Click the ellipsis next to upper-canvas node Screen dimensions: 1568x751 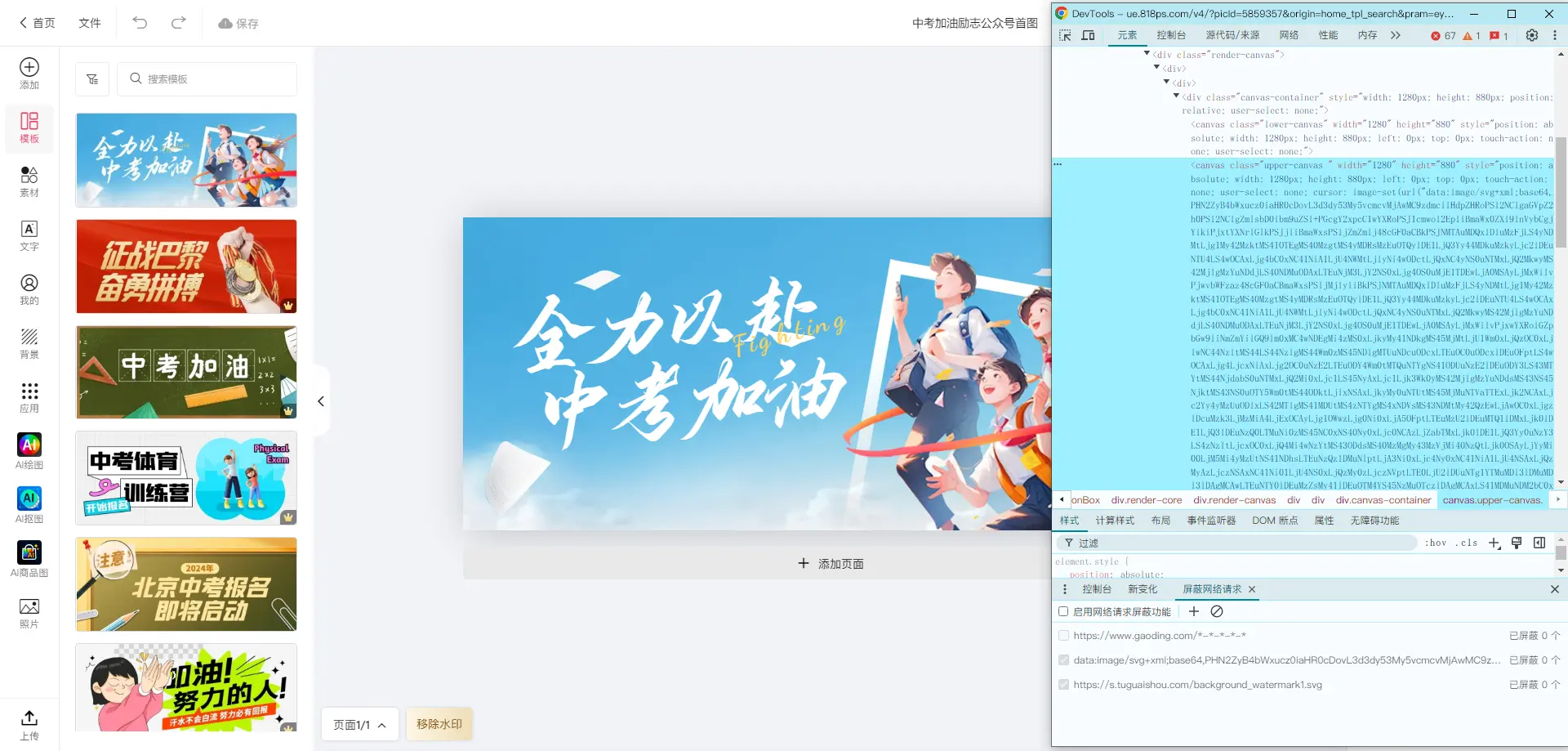tap(1058, 164)
